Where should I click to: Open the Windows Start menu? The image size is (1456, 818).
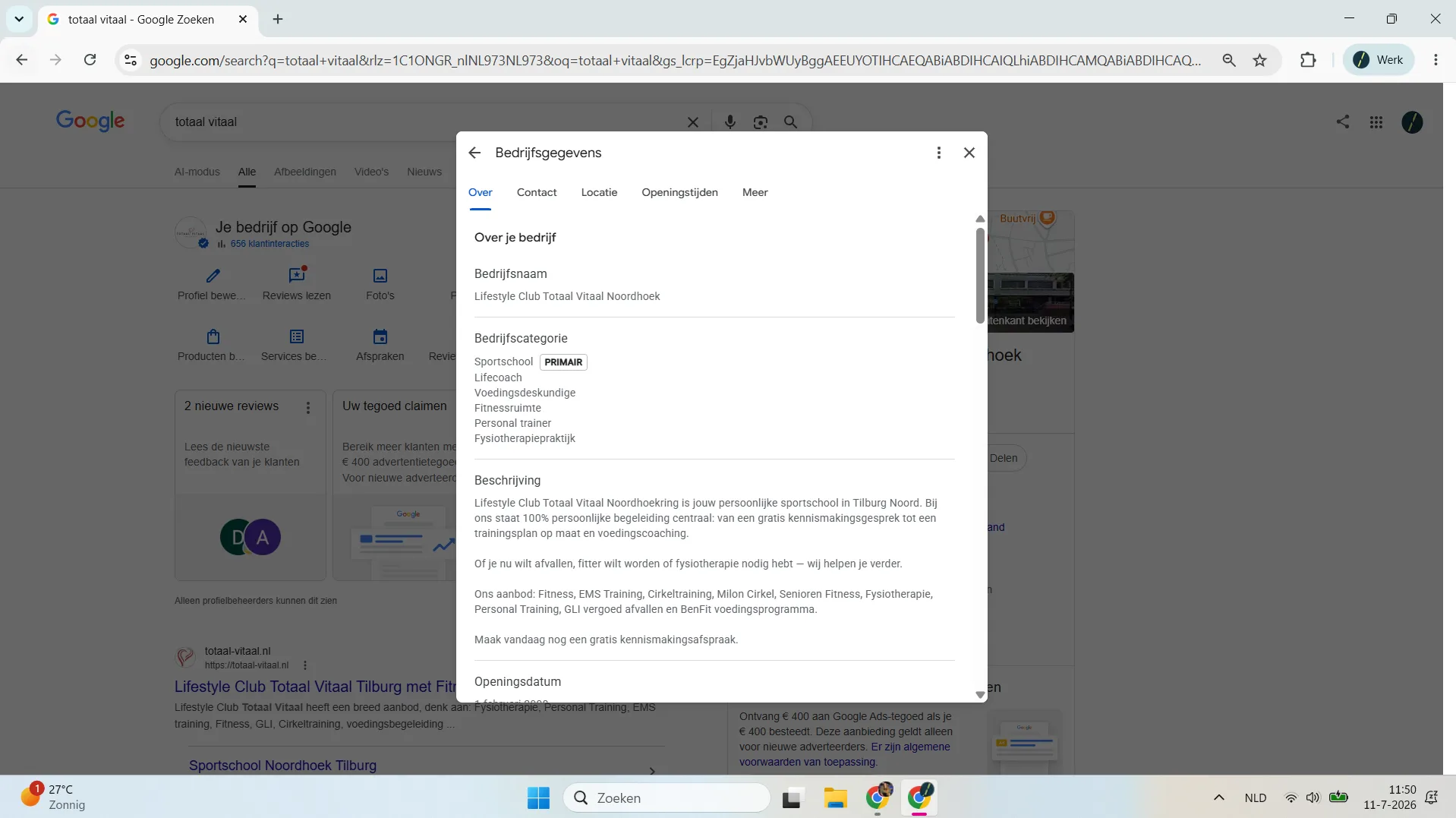(x=538, y=797)
